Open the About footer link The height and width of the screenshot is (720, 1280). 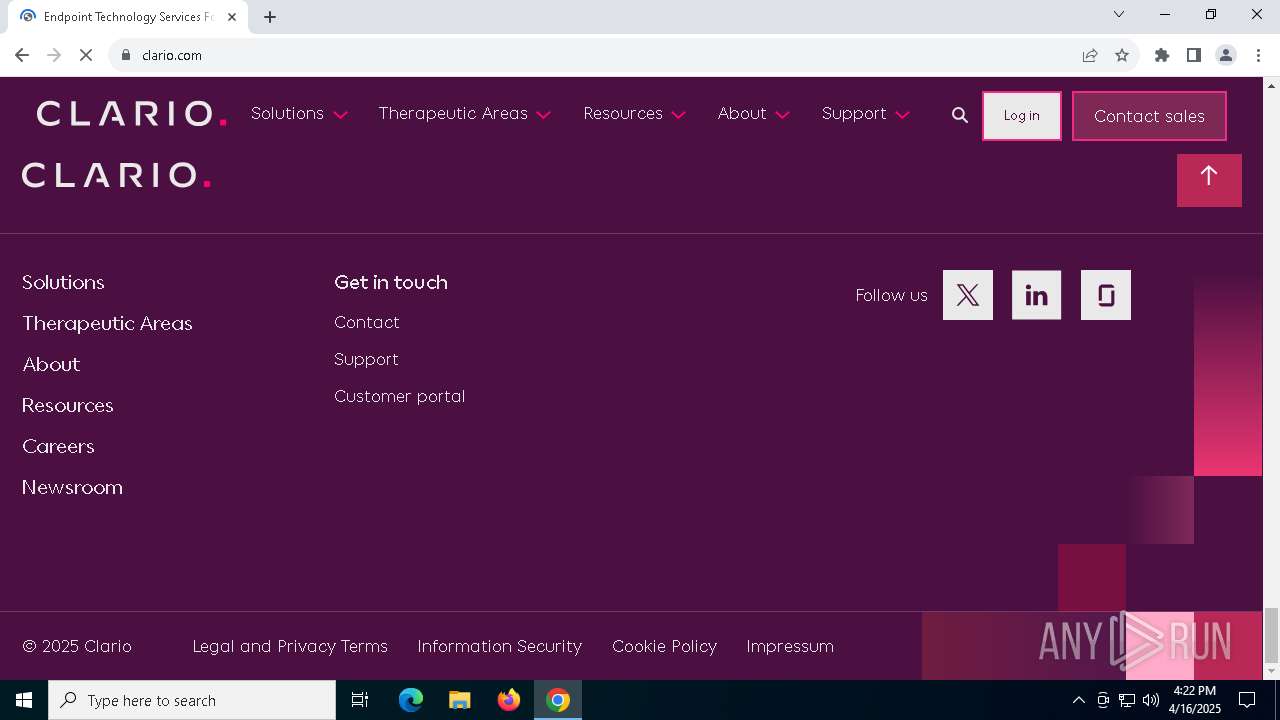(51, 365)
